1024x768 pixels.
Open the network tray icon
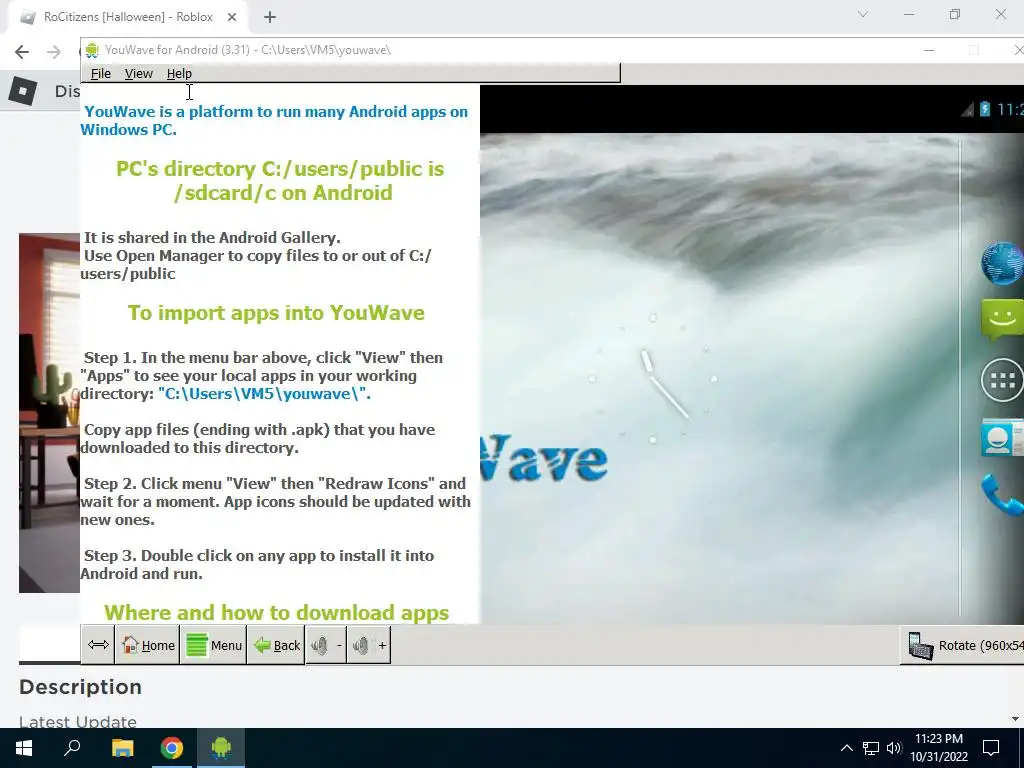871,748
